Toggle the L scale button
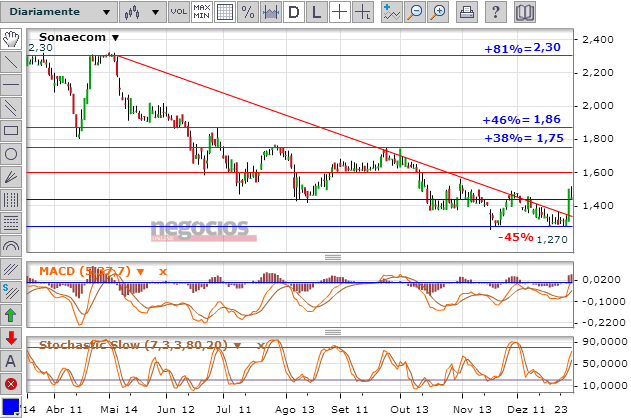This screenshot has height=418, width=631. pyautogui.click(x=317, y=12)
